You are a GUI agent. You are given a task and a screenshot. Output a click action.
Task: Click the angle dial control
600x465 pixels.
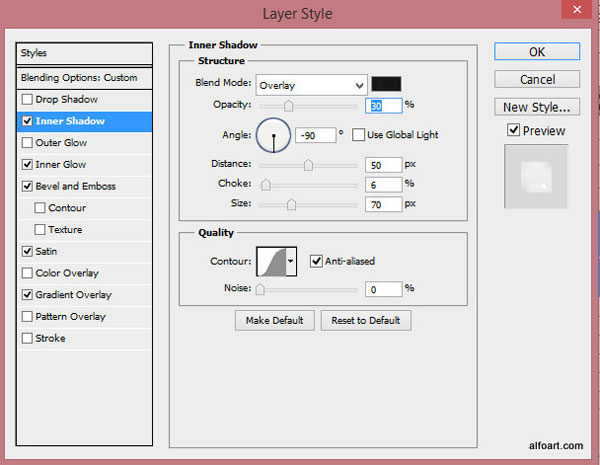[274, 135]
